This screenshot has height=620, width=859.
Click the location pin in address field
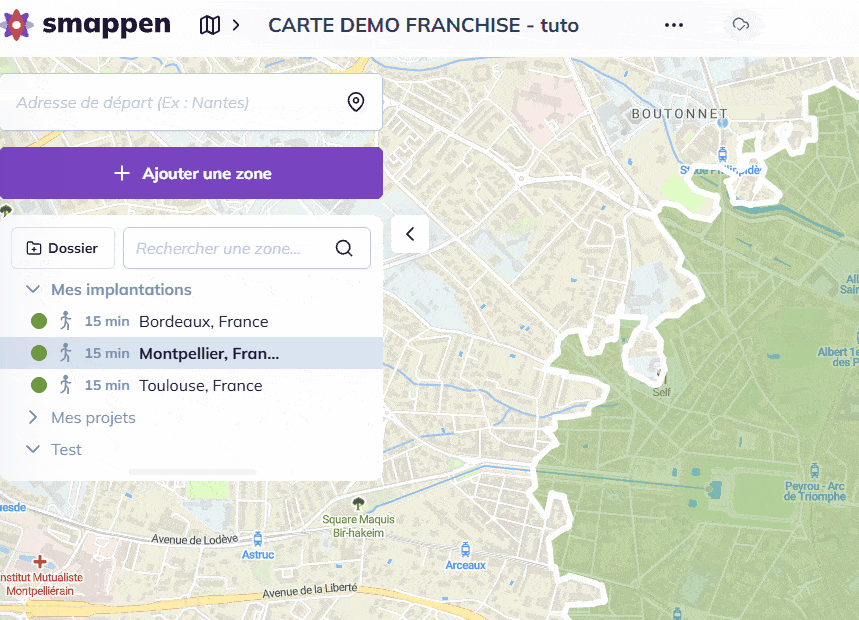(x=355, y=102)
